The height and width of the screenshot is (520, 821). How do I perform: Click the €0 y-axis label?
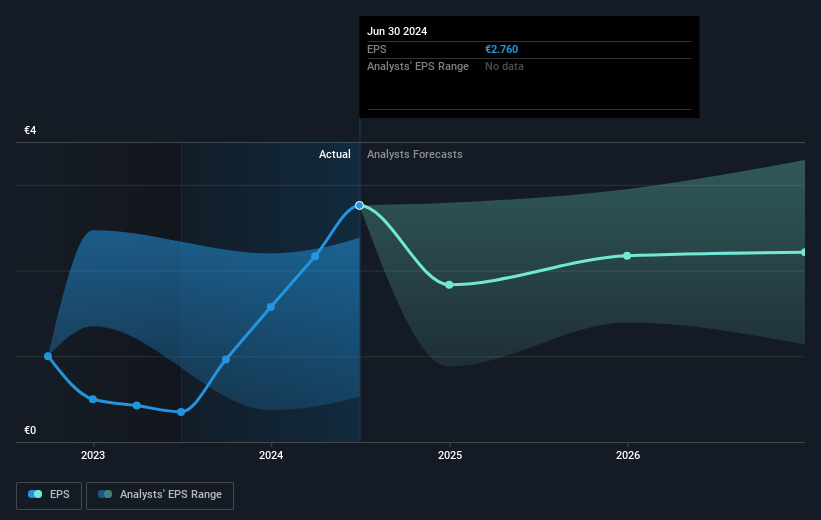click(30, 430)
